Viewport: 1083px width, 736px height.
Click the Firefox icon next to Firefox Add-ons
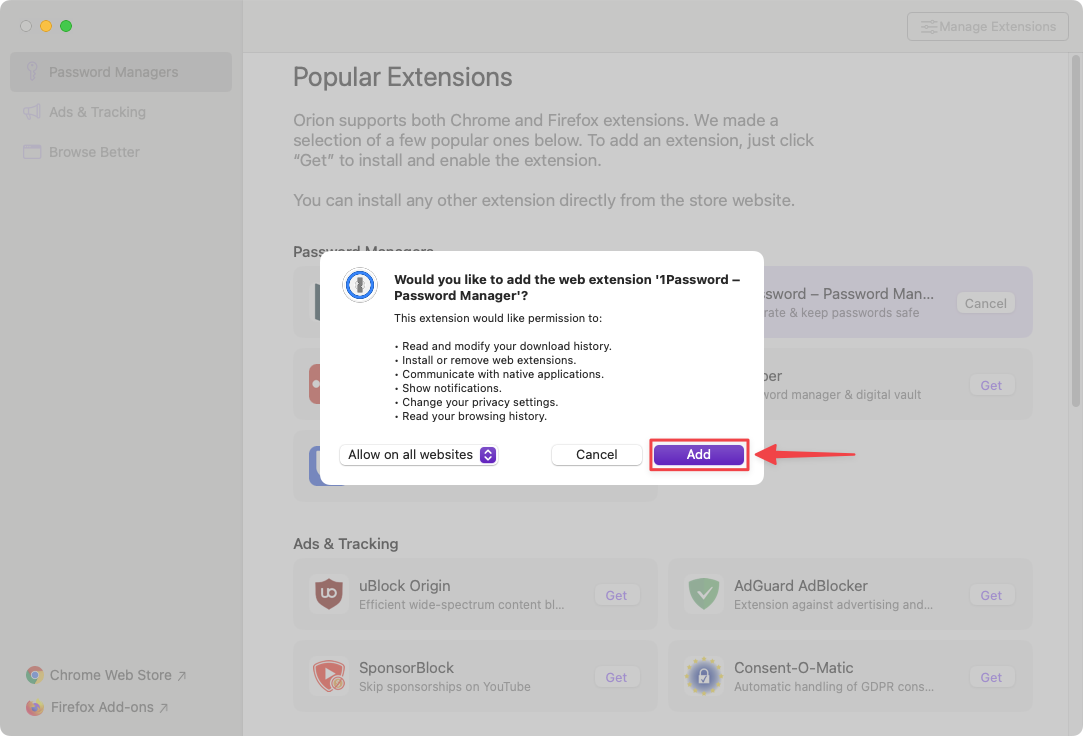coord(33,707)
